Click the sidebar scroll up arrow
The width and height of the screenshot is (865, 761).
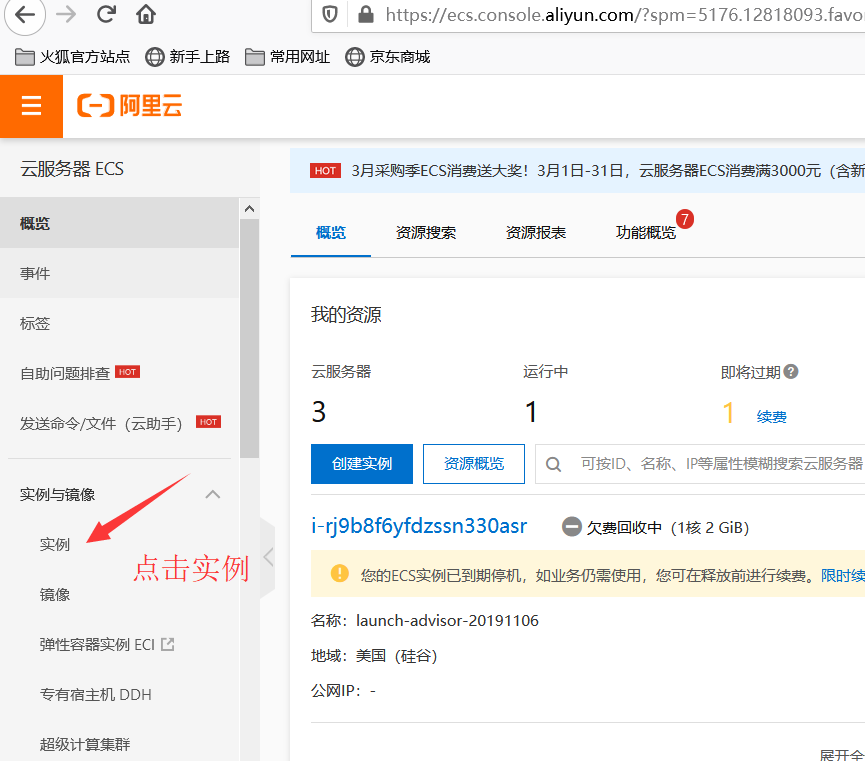[x=249, y=209]
